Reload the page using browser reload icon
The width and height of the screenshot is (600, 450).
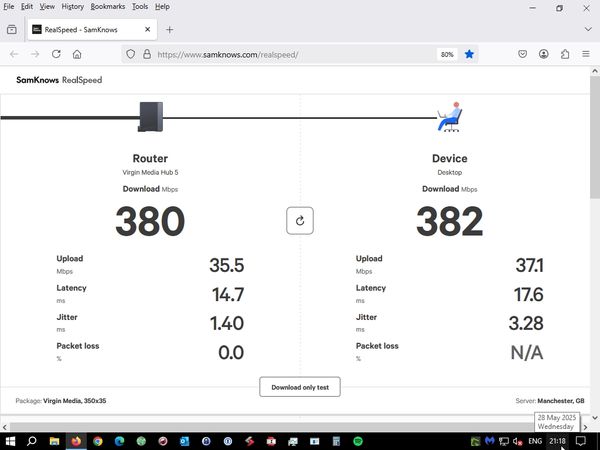pos(56,54)
